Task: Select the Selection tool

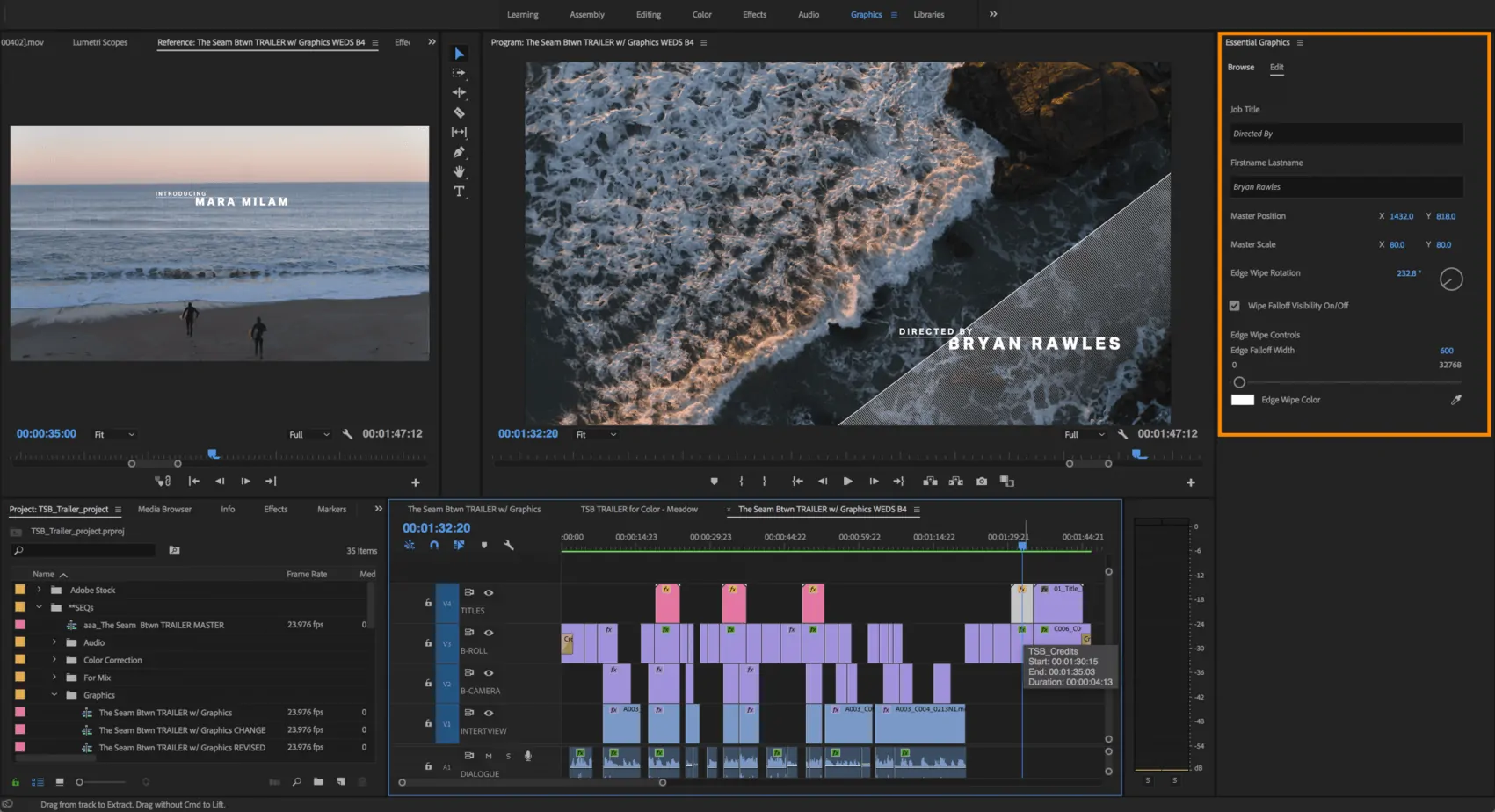Action: click(459, 53)
